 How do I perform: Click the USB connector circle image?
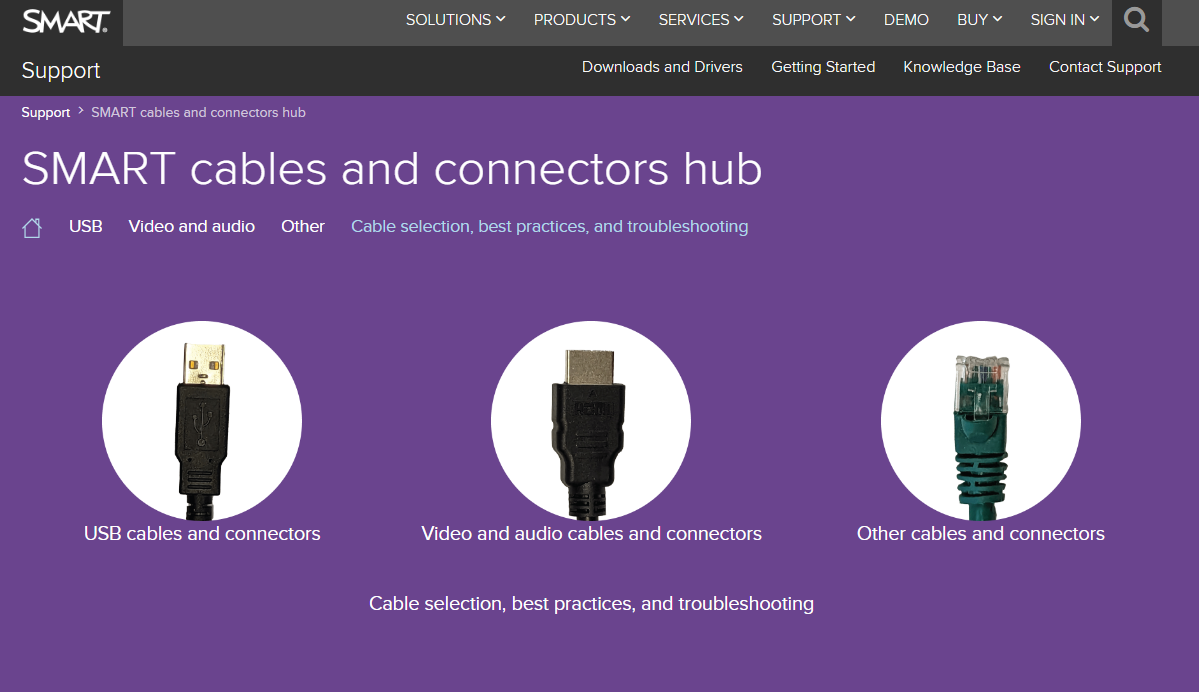coord(201,421)
